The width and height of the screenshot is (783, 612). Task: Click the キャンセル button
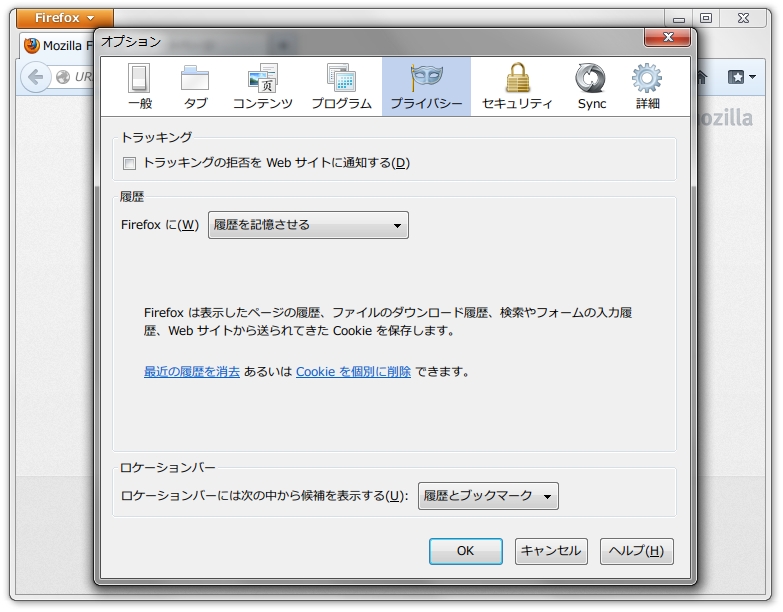tap(551, 551)
